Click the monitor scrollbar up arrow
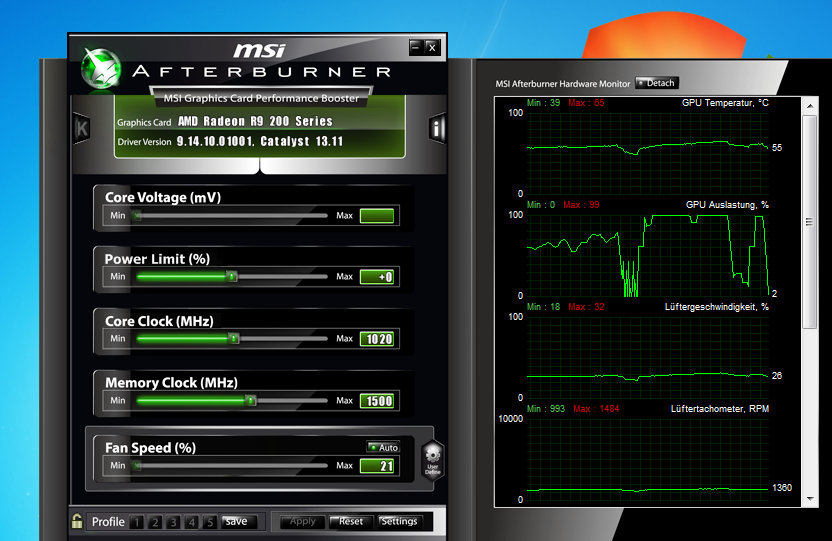The image size is (832, 541). [810, 106]
